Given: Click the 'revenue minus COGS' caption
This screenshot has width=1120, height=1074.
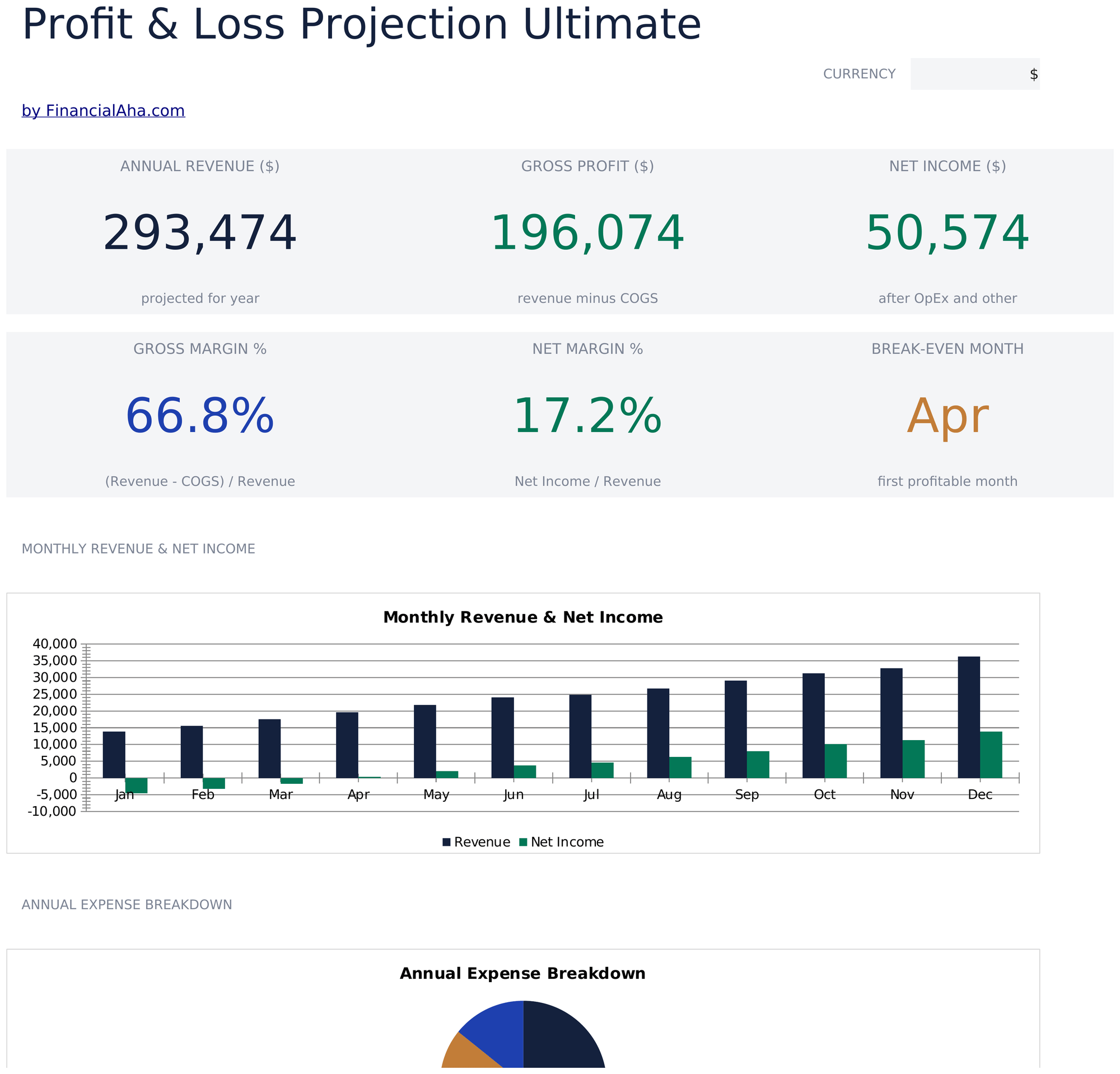Looking at the screenshot, I should point(587,299).
